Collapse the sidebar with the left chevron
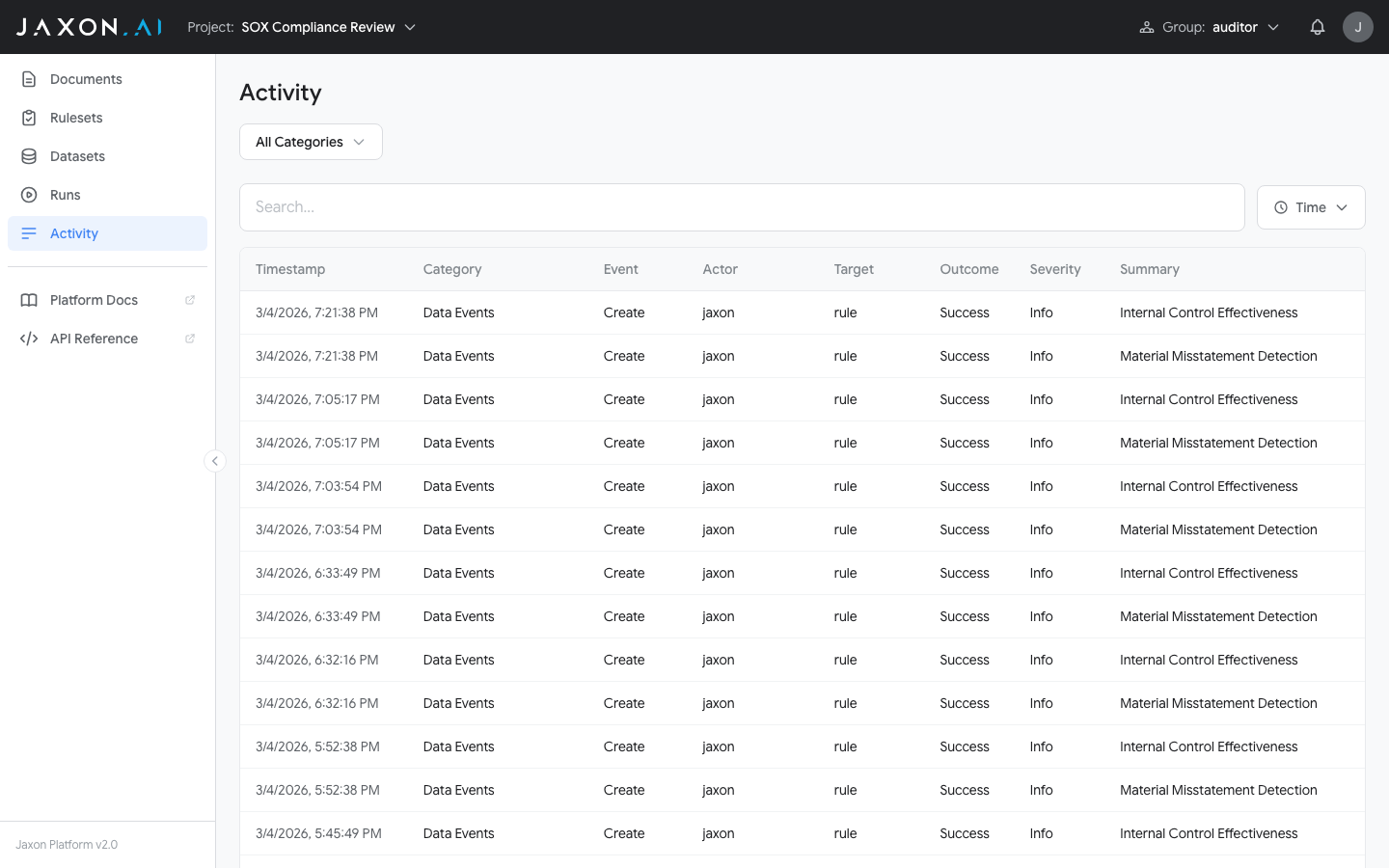Viewport: 1389px width, 868px height. point(214,461)
